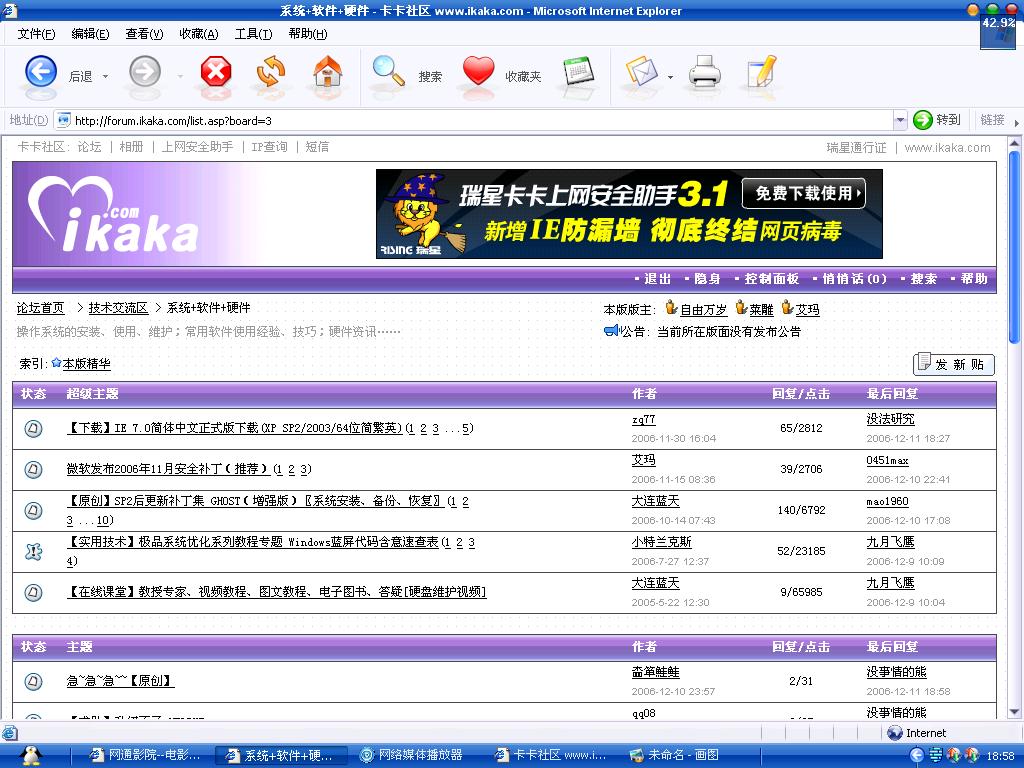Open the 工具(T) menu
The image size is (1024, 768).
[253, 34]
